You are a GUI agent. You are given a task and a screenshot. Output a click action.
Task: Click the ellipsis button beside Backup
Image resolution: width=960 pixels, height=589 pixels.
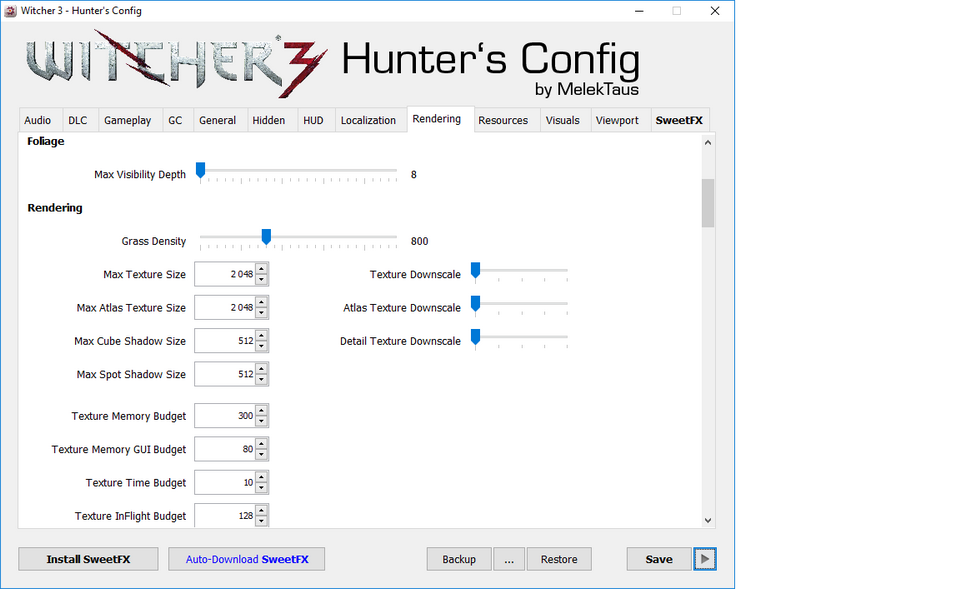click(x=509, y=559)
